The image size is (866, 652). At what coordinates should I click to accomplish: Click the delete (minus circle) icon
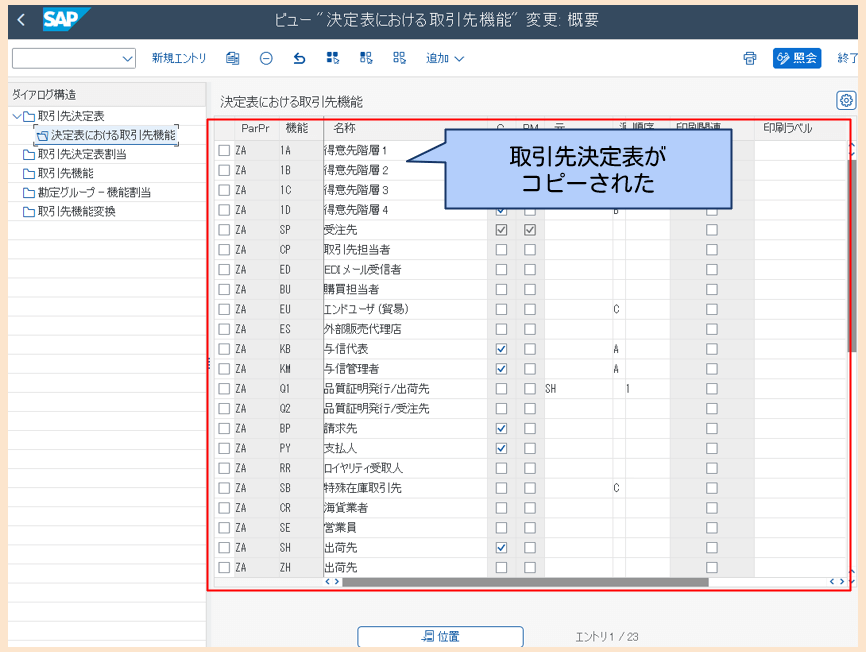266,58
